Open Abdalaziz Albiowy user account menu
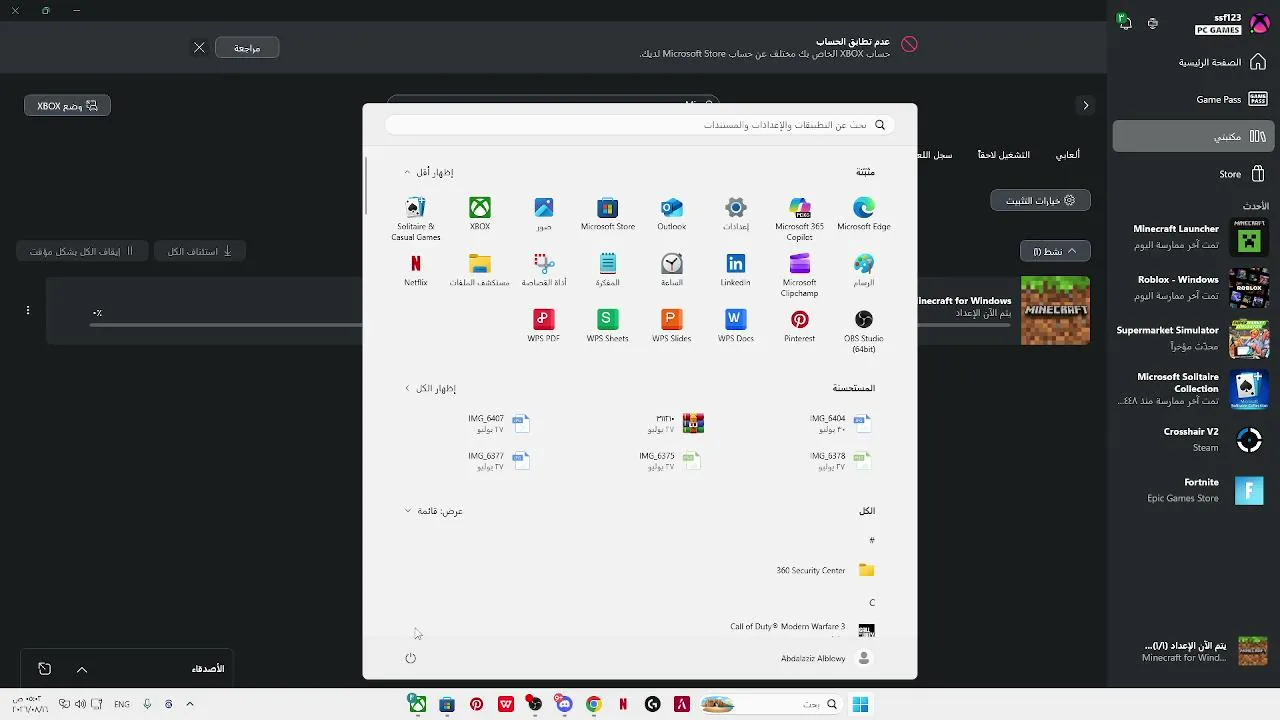 [826, 658]
